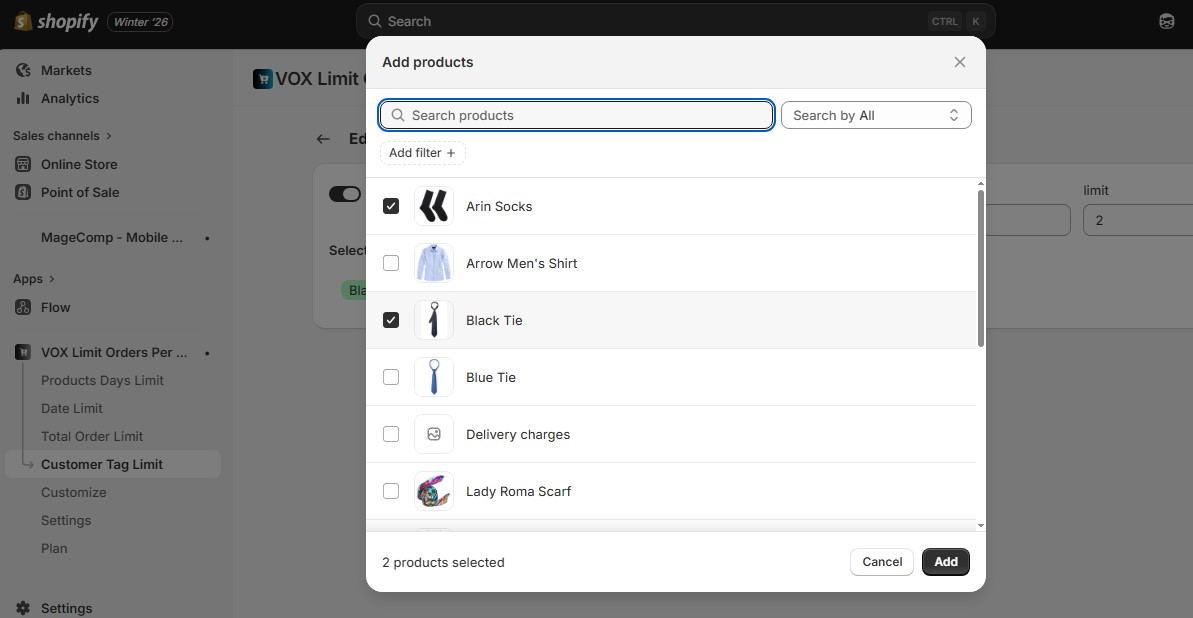Expand the Sales channels section
The width and height of the screenshot is (1193, 618).
click(x=108, y=136)
